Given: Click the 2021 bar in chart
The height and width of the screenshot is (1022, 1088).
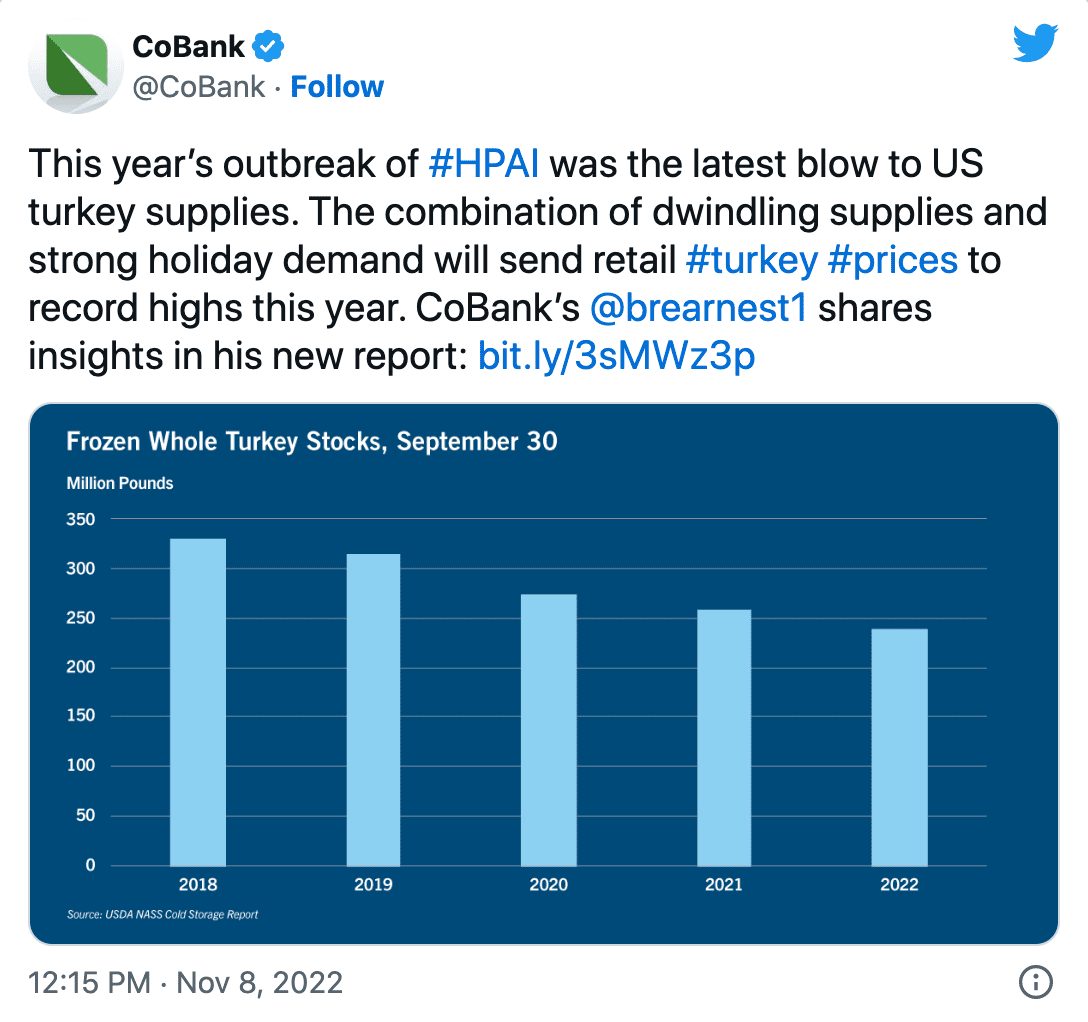Looking at the screenshot, I should coord(724,738).
